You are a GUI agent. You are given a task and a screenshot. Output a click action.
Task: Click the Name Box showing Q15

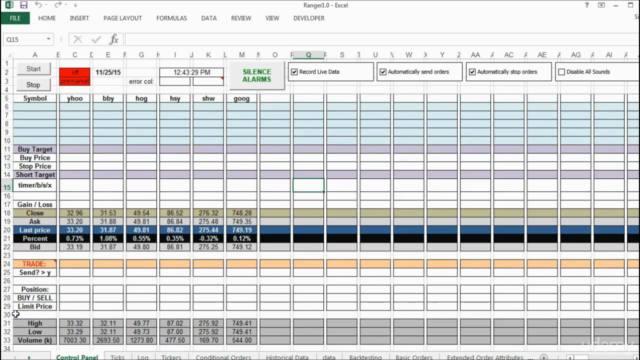pos(24,39)
